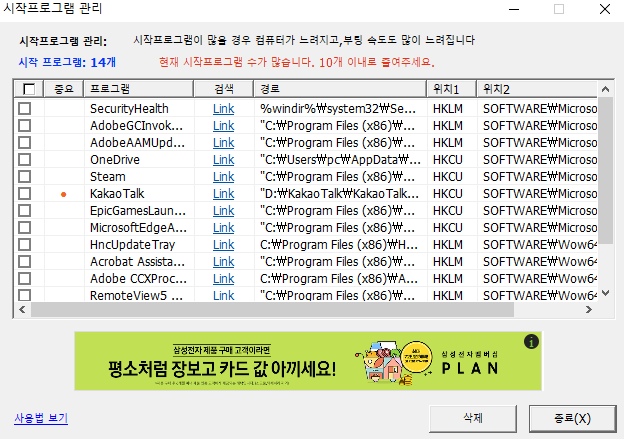Open the 사용법 보기 usage guide link
This screenshot has height=439, width=624.
click(x=41, y=418)
